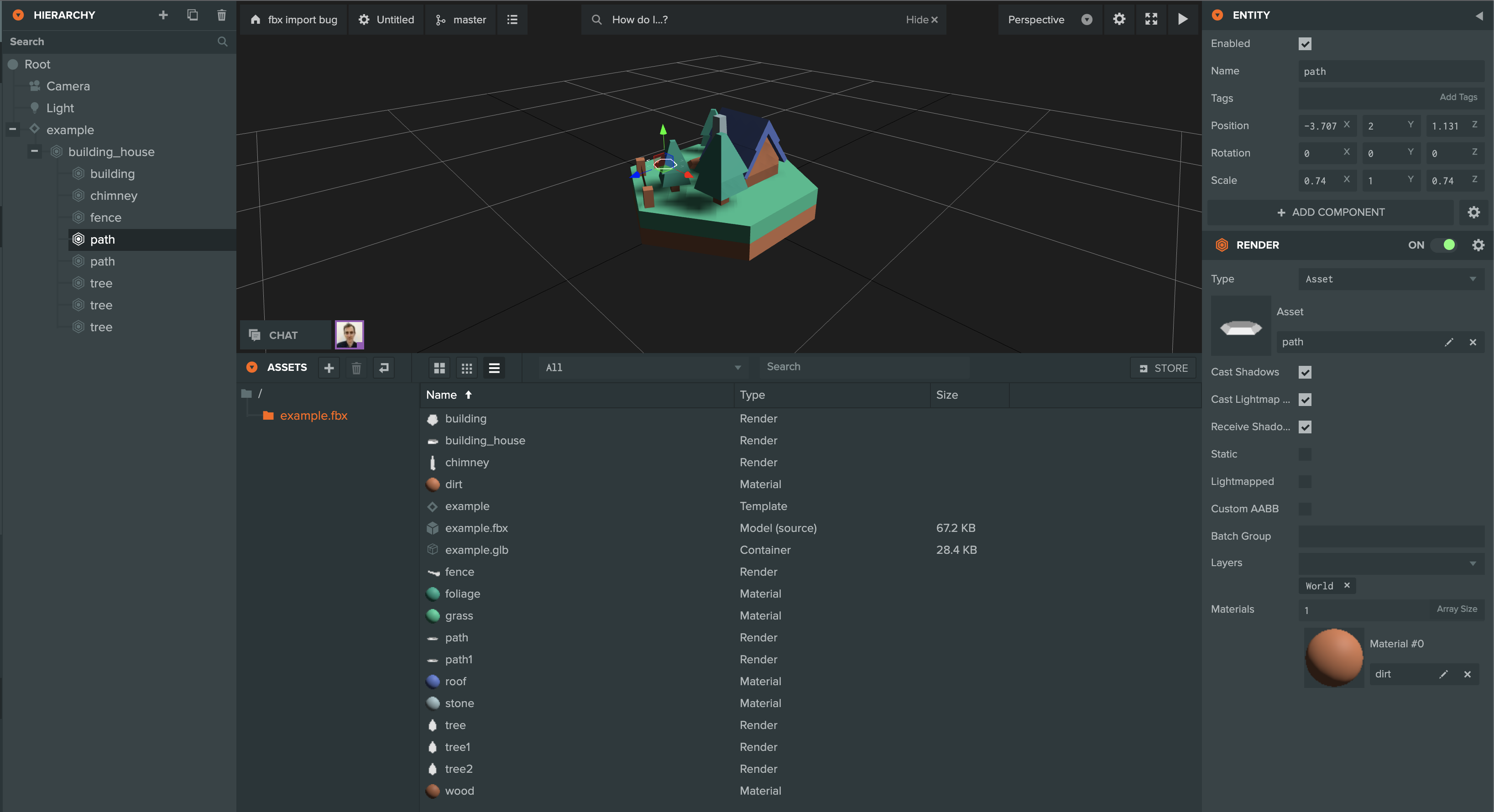Open the asset STORE

pyautogui.click(x=1164, y=368)
